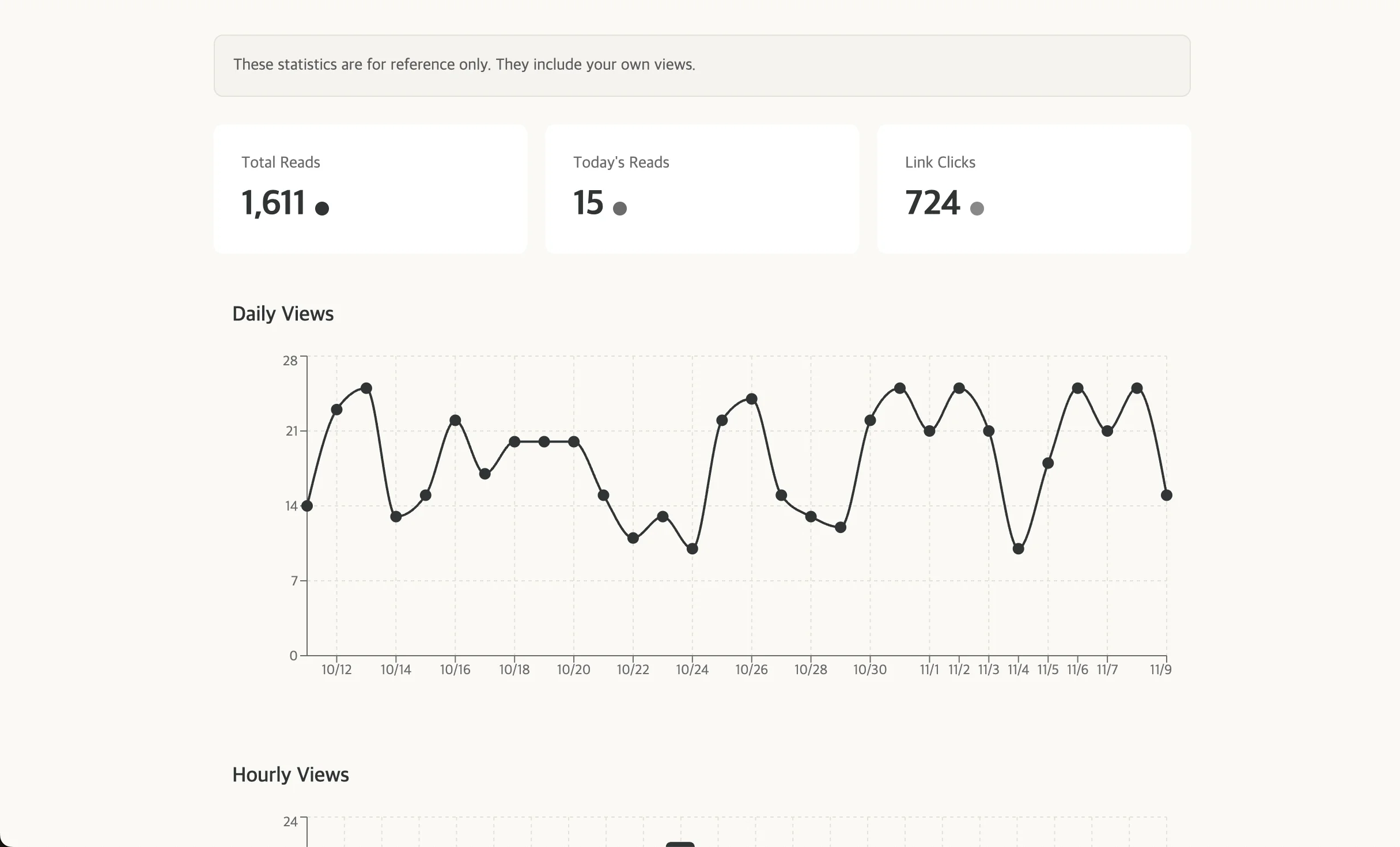Open the Hourly Views heading
1400x847 pixels.
pyautogui.click(x=290, y=774)
